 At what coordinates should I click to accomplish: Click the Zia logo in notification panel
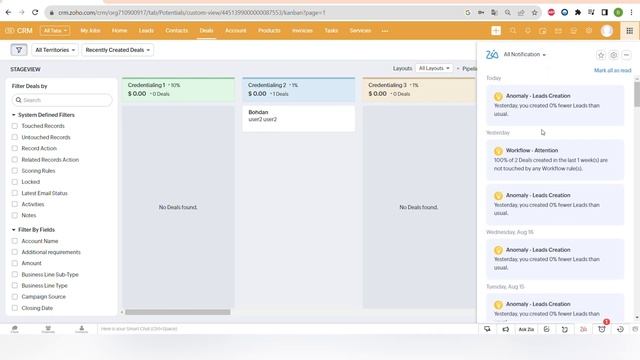click(x=492, y=54)
